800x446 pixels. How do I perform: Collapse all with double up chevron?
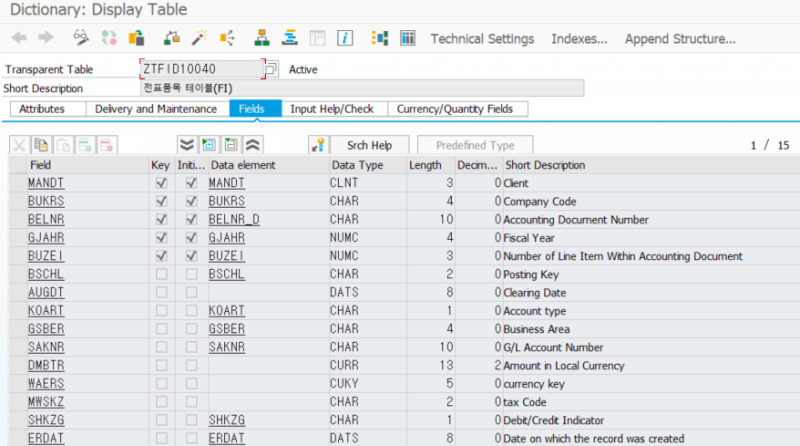coord(253,145)
